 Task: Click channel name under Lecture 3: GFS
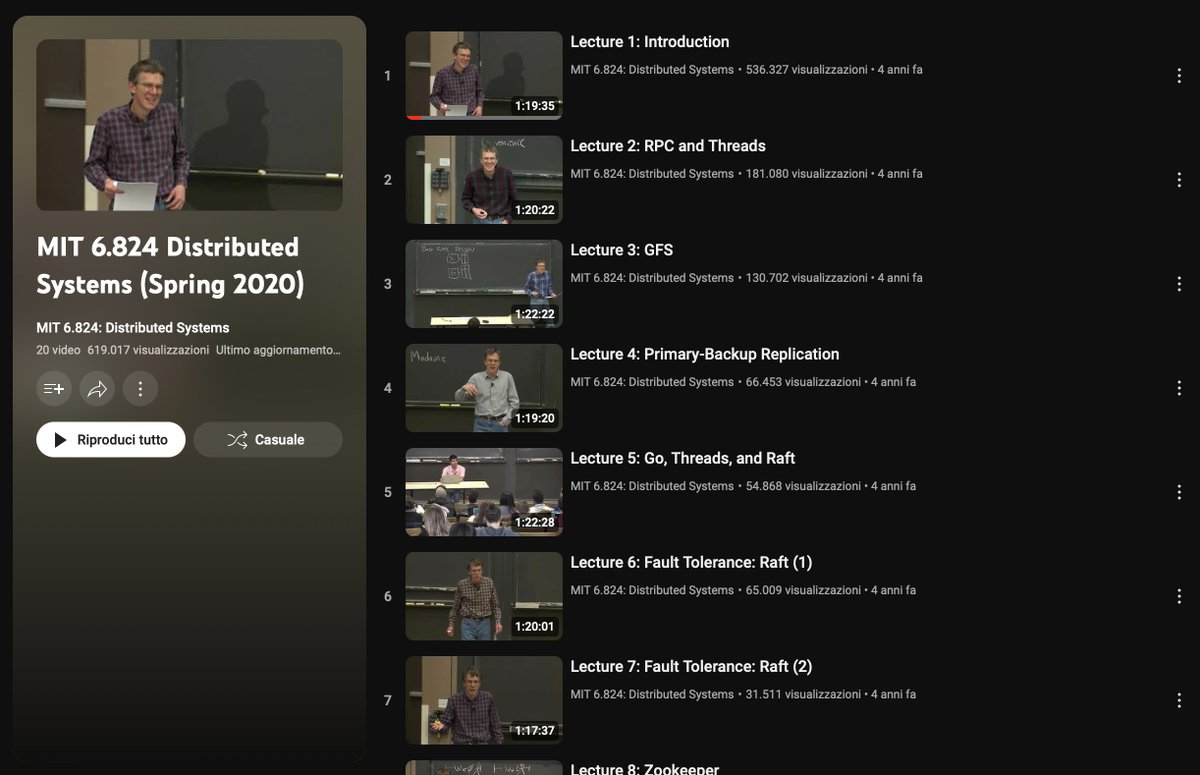[x=652, y=278]
